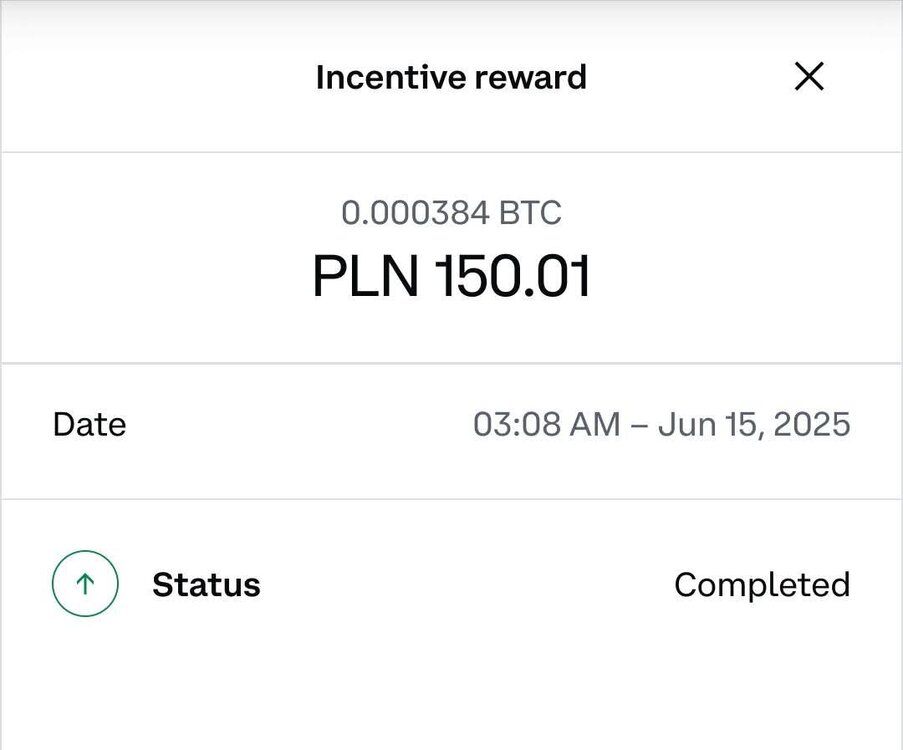This screenshot has height=750, width=903.
Task: Click the 150.01 fiat value
Action: point(512,276)
